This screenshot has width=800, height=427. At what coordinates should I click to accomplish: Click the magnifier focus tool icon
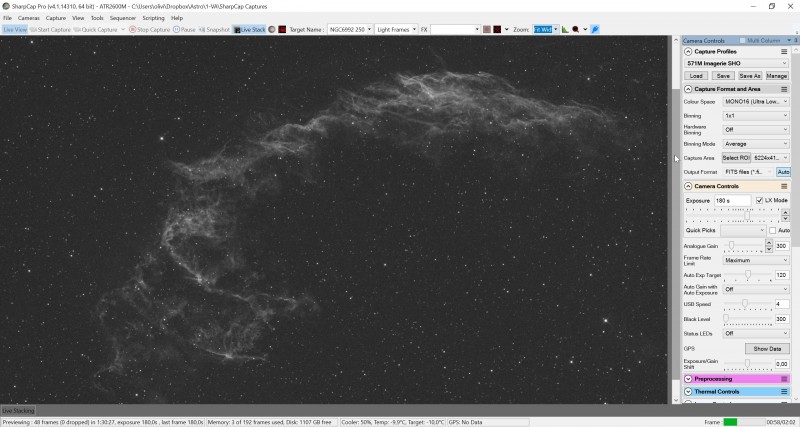click(x=576, y=30)
